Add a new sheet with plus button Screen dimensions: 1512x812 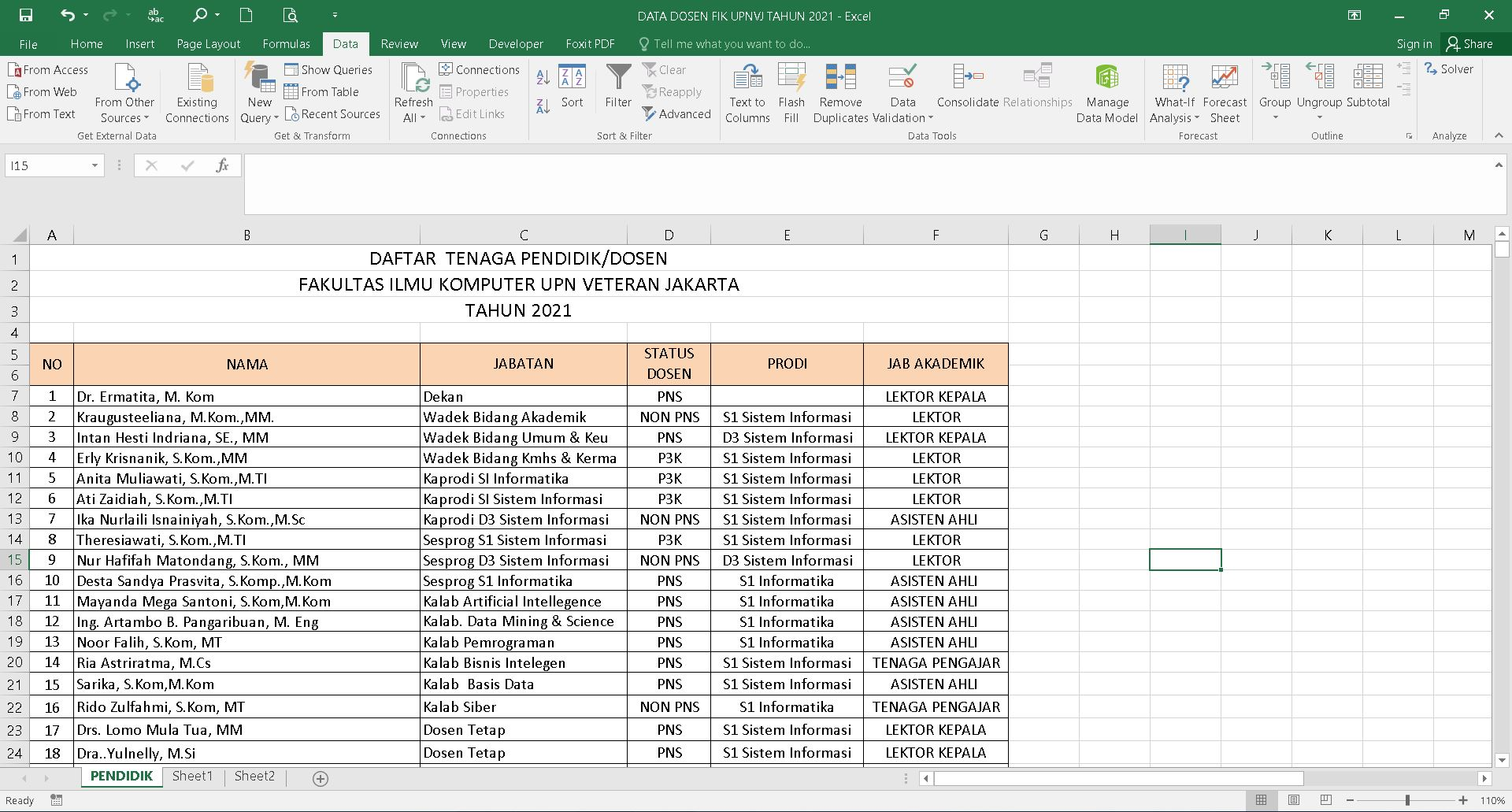[x=321, y=778]
